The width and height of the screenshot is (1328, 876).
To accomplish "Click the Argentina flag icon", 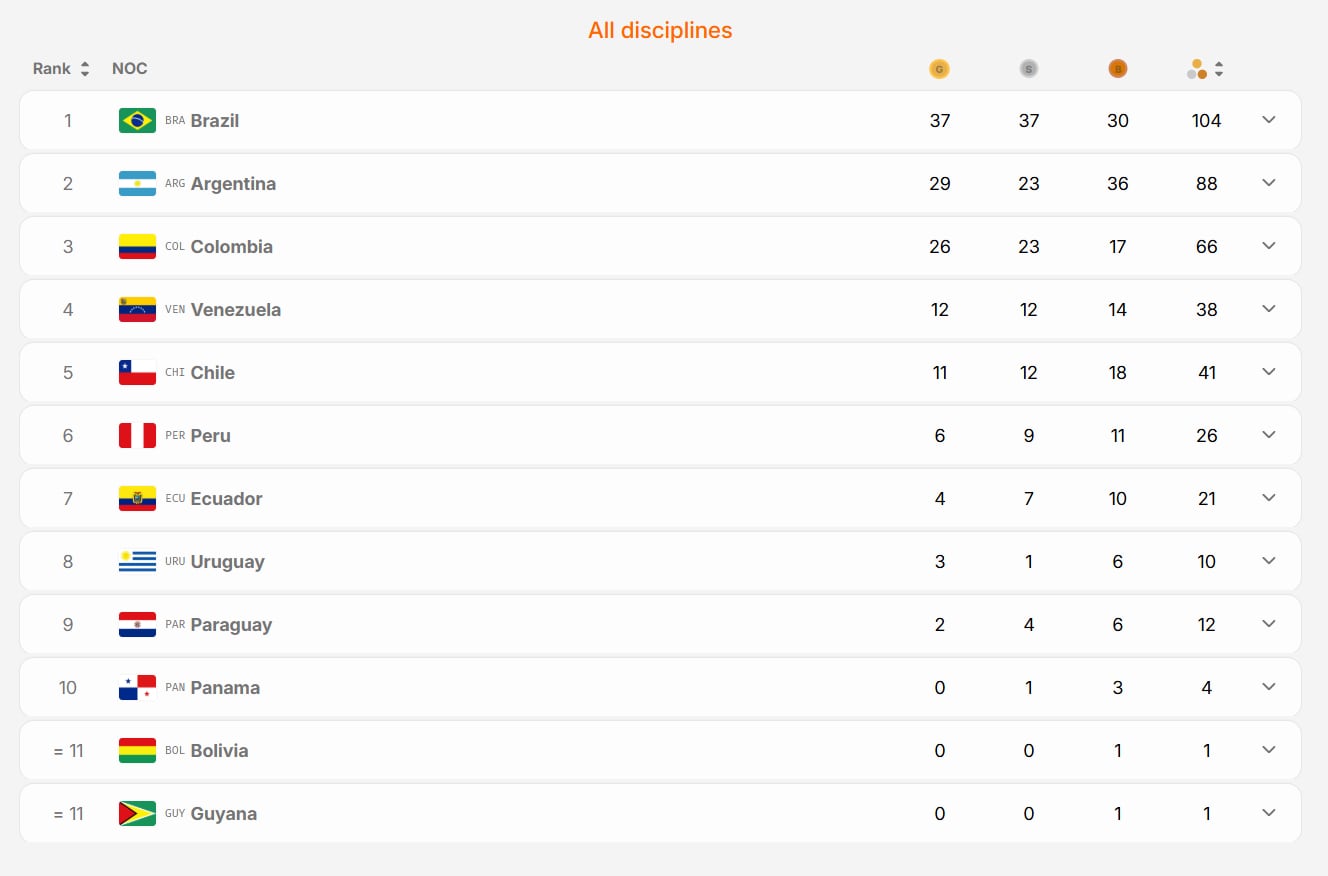I will 137,183.
